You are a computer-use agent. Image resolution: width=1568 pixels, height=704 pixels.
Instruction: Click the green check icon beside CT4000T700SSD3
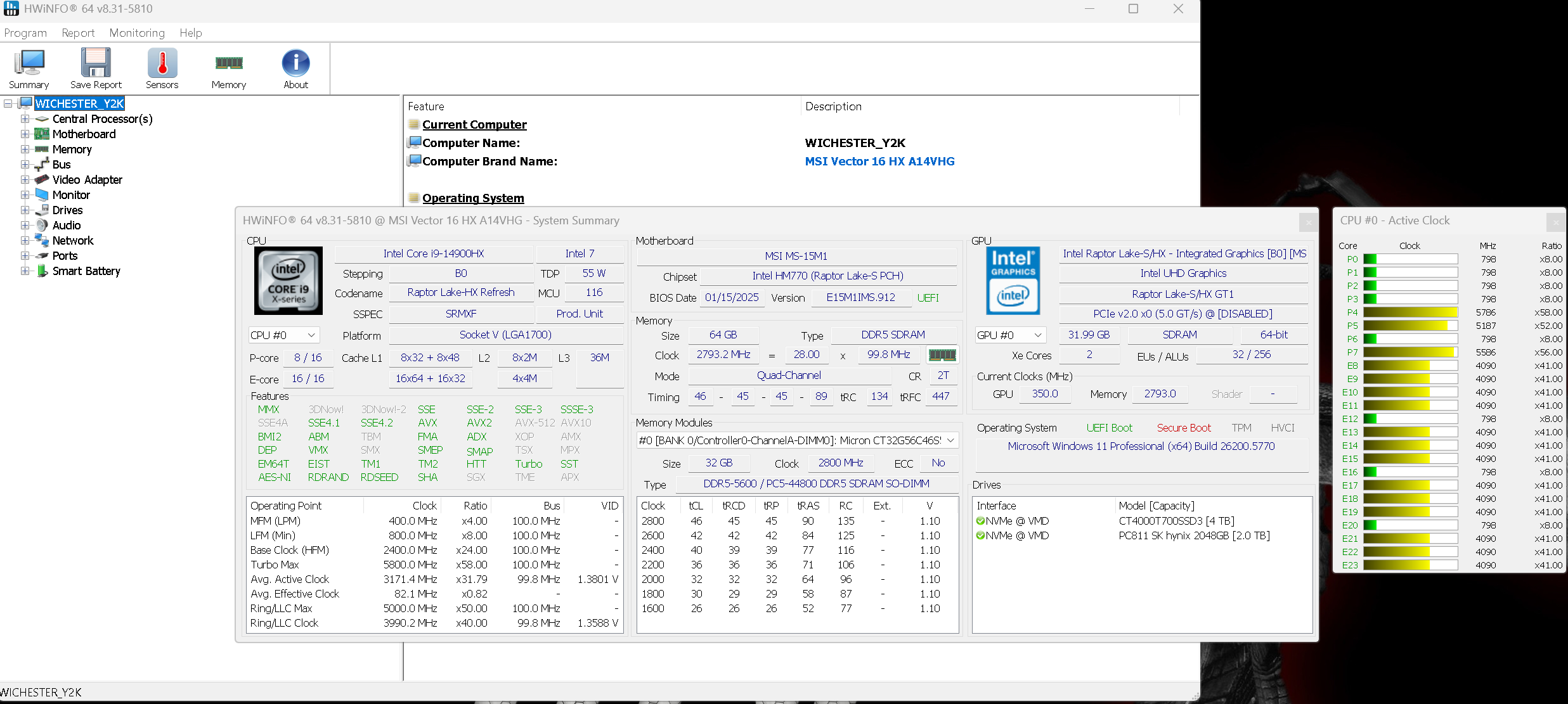[x=980, y=521]
